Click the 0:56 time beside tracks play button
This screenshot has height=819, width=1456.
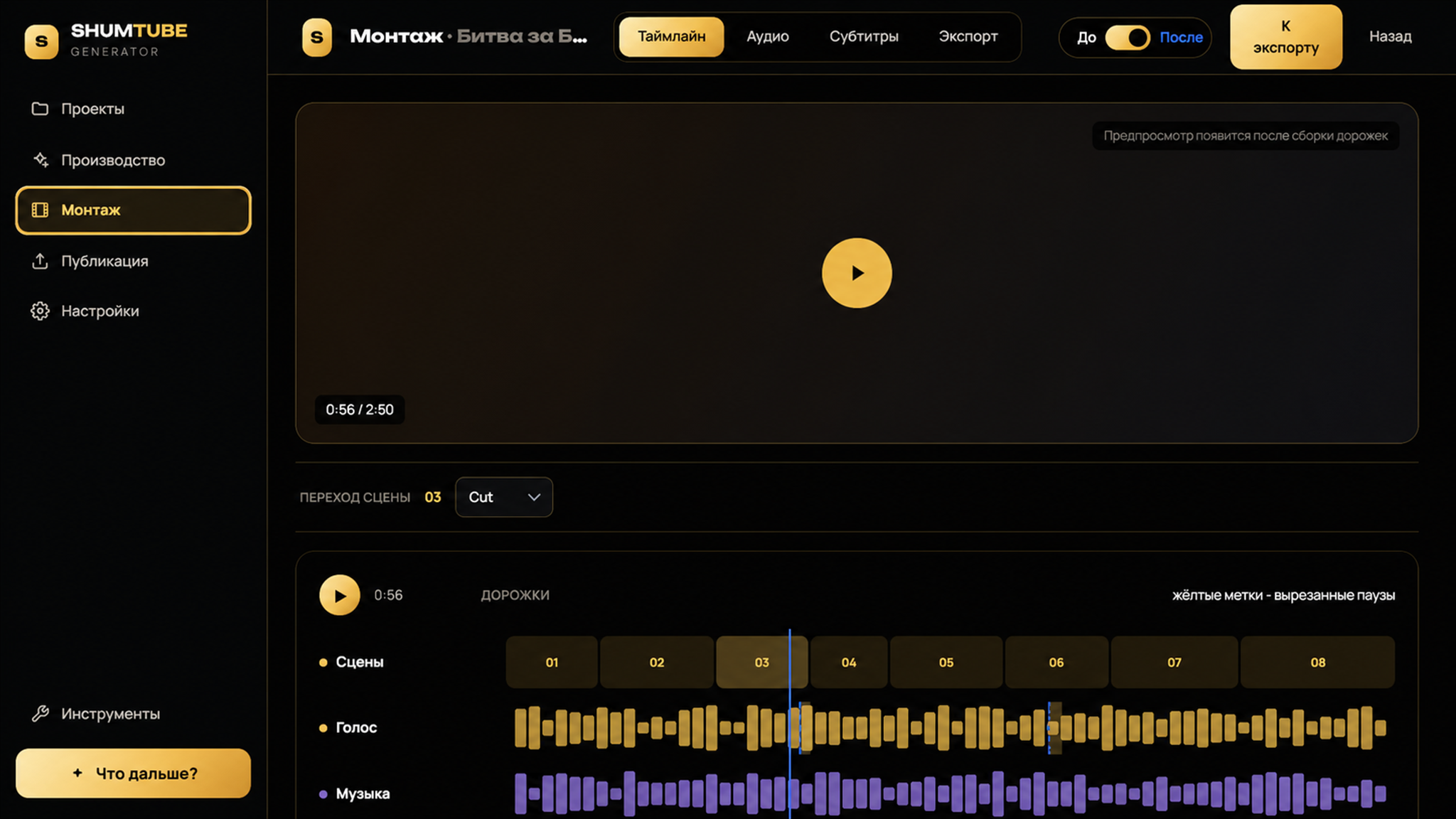[x=388, y=595]
